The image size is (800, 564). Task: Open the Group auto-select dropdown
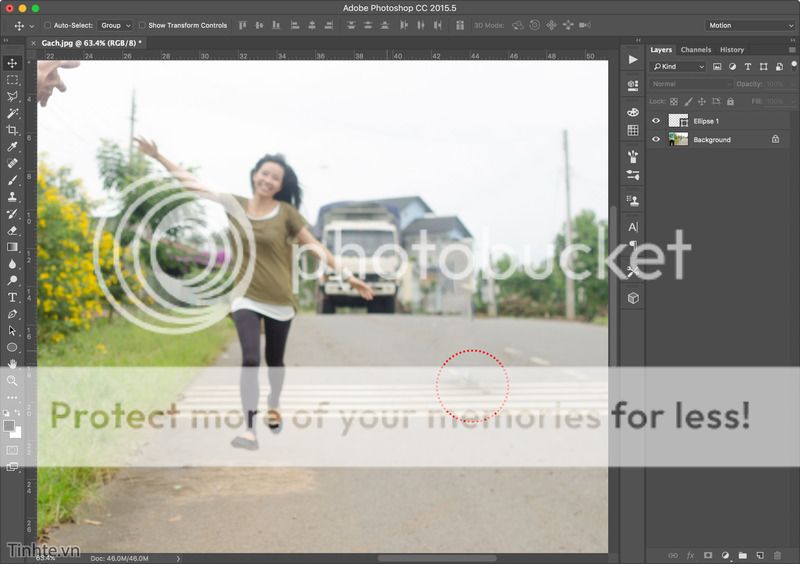tap(115, 25)
